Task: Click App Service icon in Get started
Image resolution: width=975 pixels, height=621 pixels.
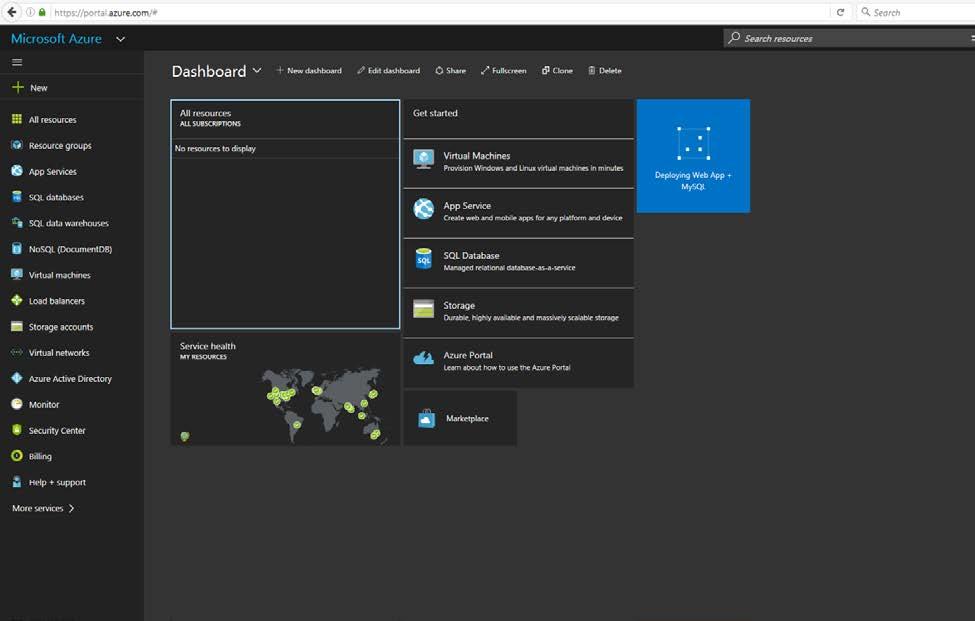Action: pos(423,209)
